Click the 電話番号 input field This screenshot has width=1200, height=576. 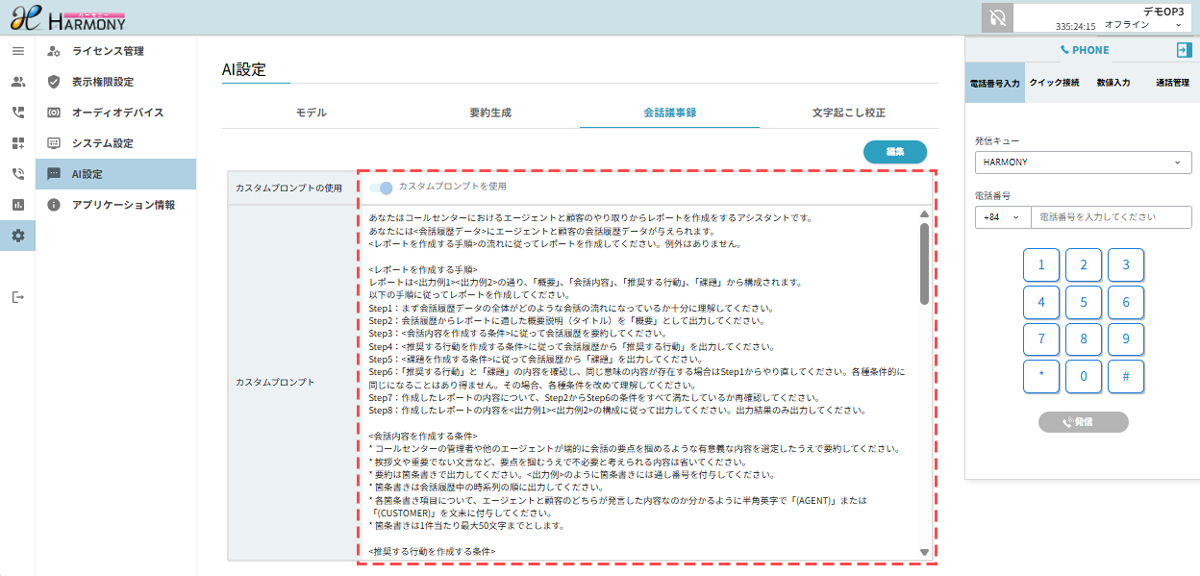[1111, 217]
